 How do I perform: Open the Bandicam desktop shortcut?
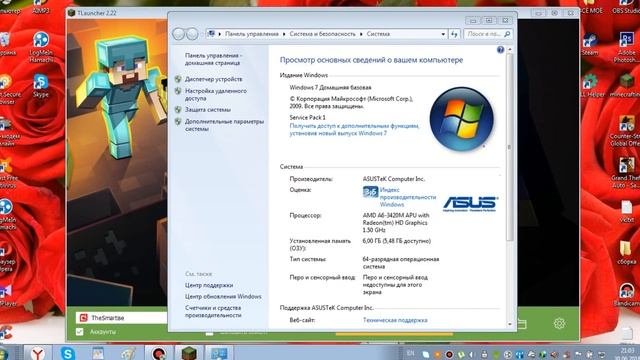pos(627,295)
